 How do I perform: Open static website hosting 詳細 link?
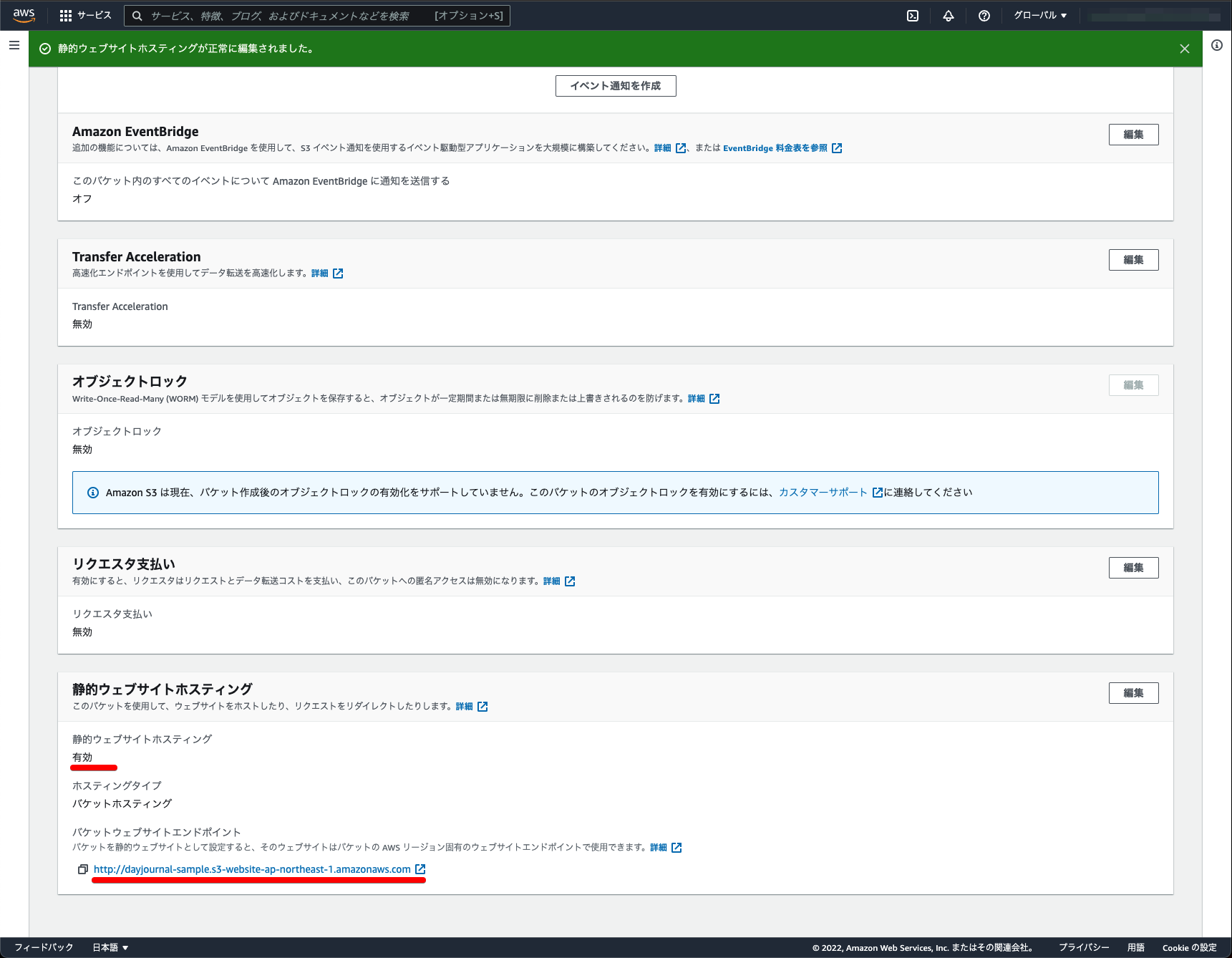(465, 707)
